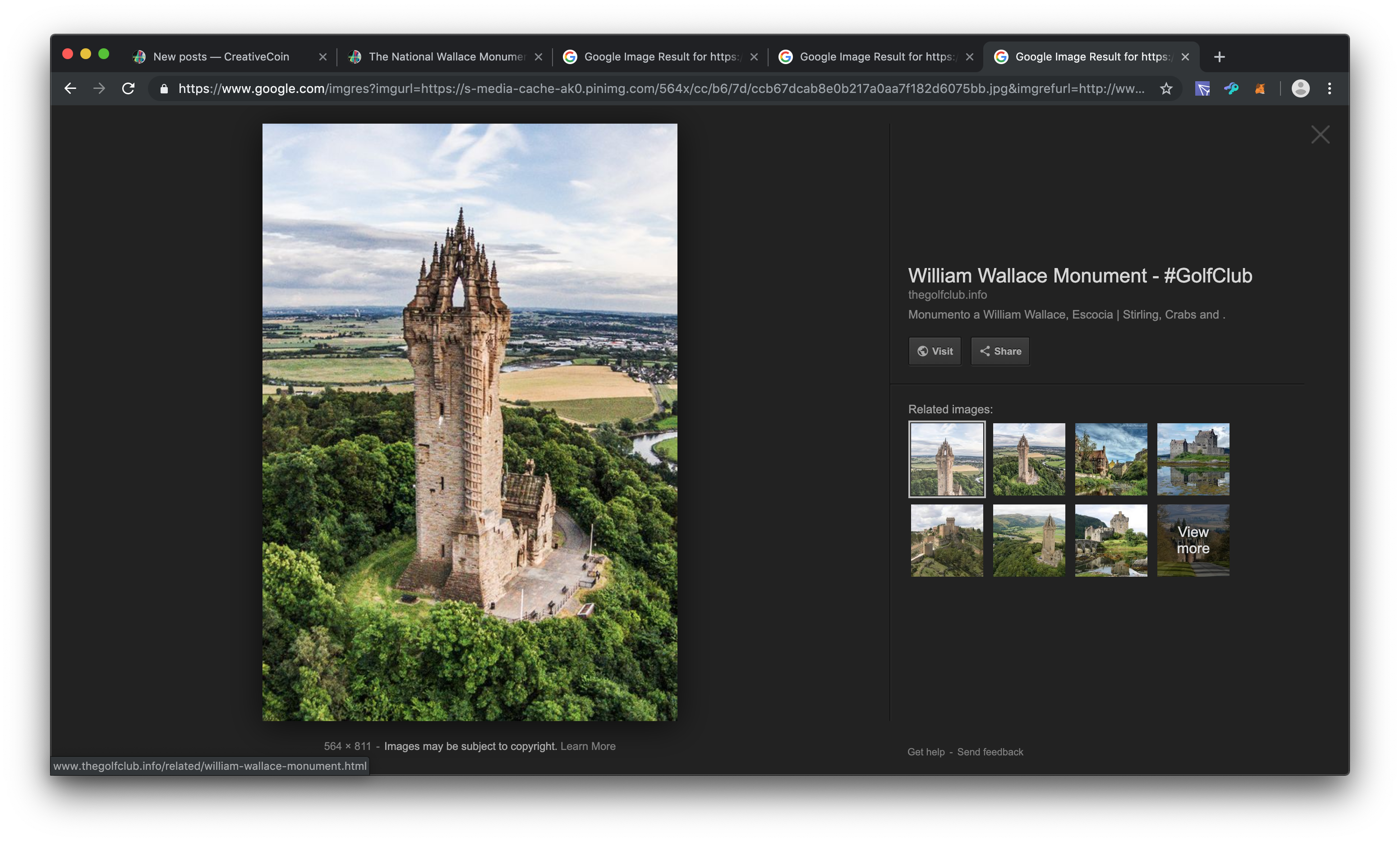Open the Learn More copyright link
The width and height of the screenshot is (1400, 842).
(x=587, y=746)
